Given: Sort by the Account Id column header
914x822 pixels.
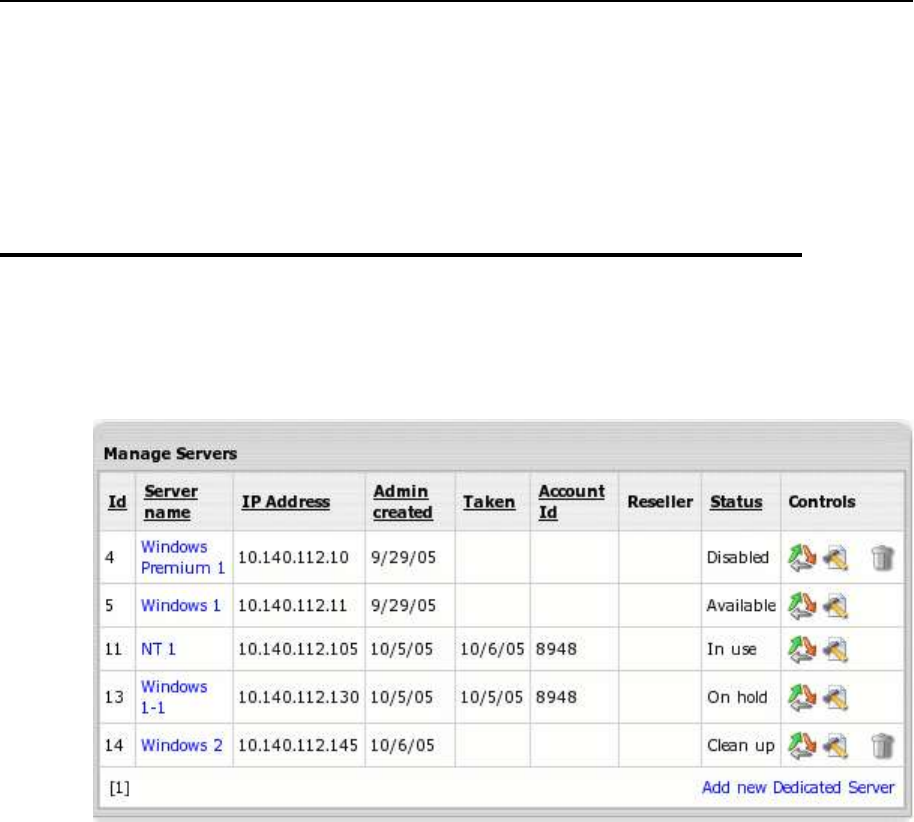Looking at the screenshot, I should [571, 502].
